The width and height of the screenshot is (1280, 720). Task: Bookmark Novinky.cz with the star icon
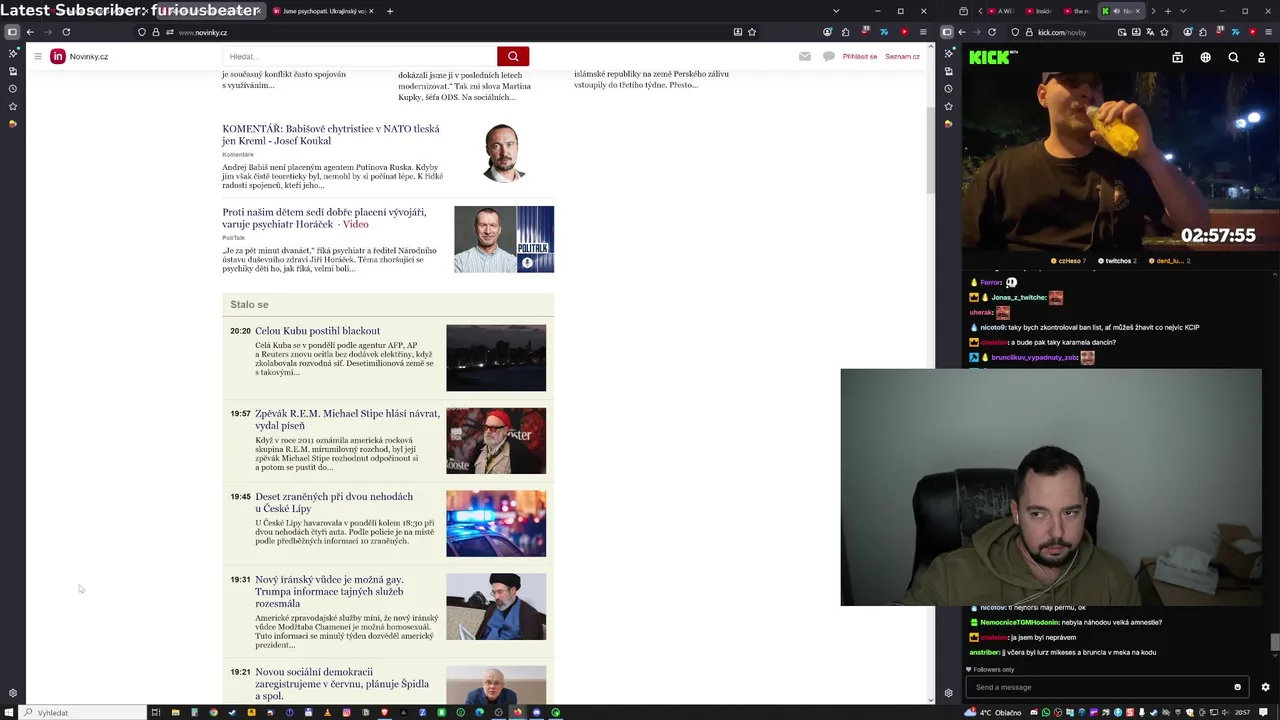(x=752, y=32)
